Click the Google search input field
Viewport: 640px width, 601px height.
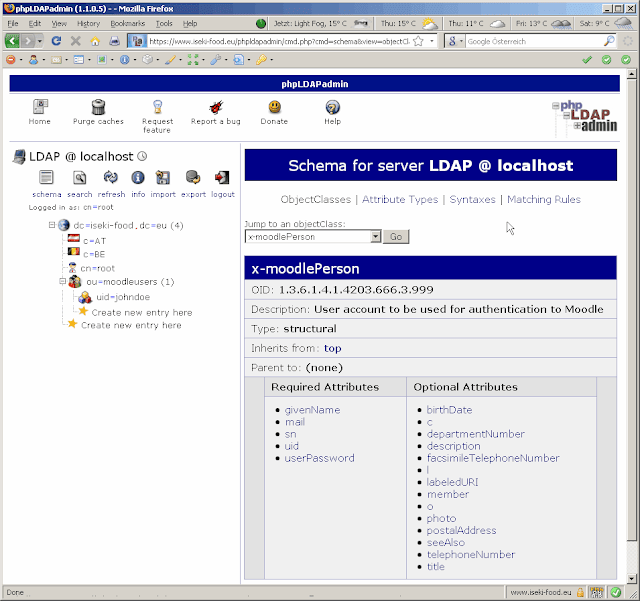534,41
